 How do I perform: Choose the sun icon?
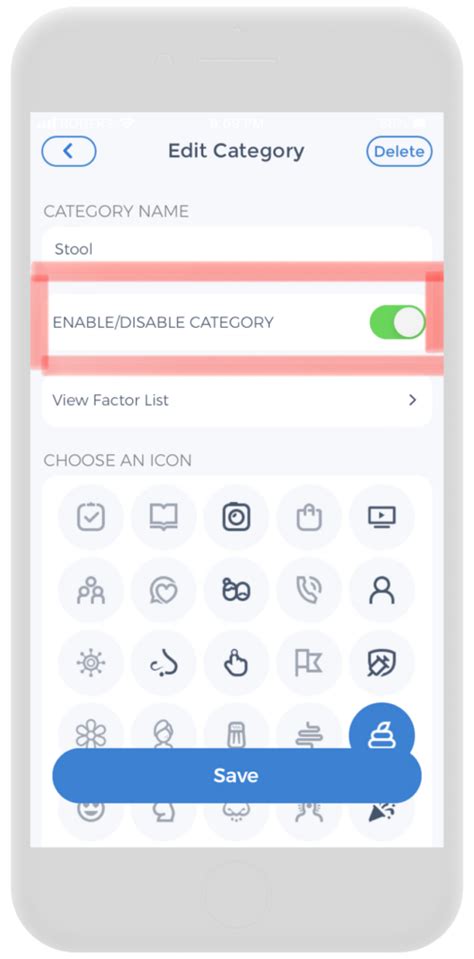pos(91,663)
